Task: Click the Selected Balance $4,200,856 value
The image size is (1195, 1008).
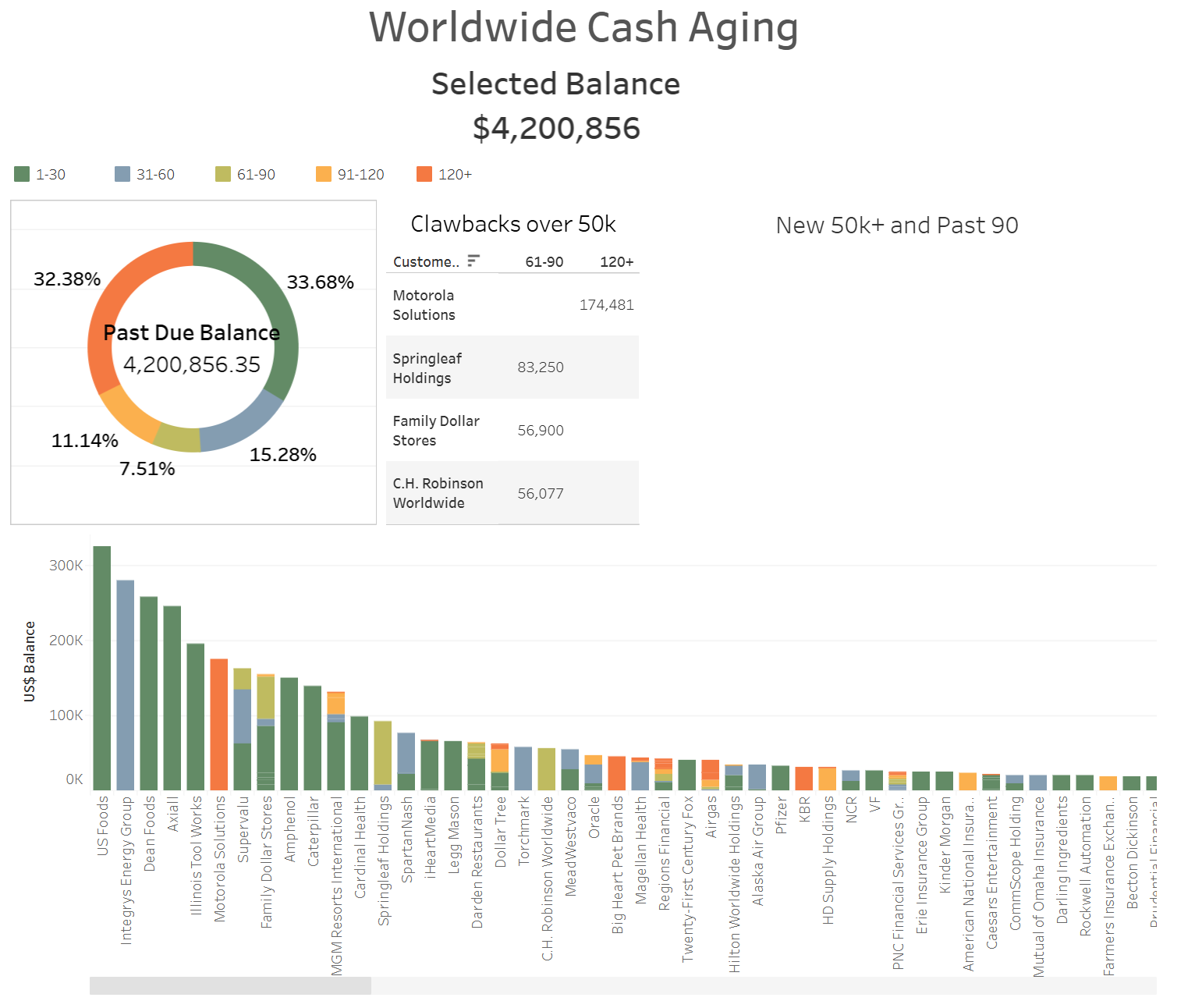Action: [556, 128]
